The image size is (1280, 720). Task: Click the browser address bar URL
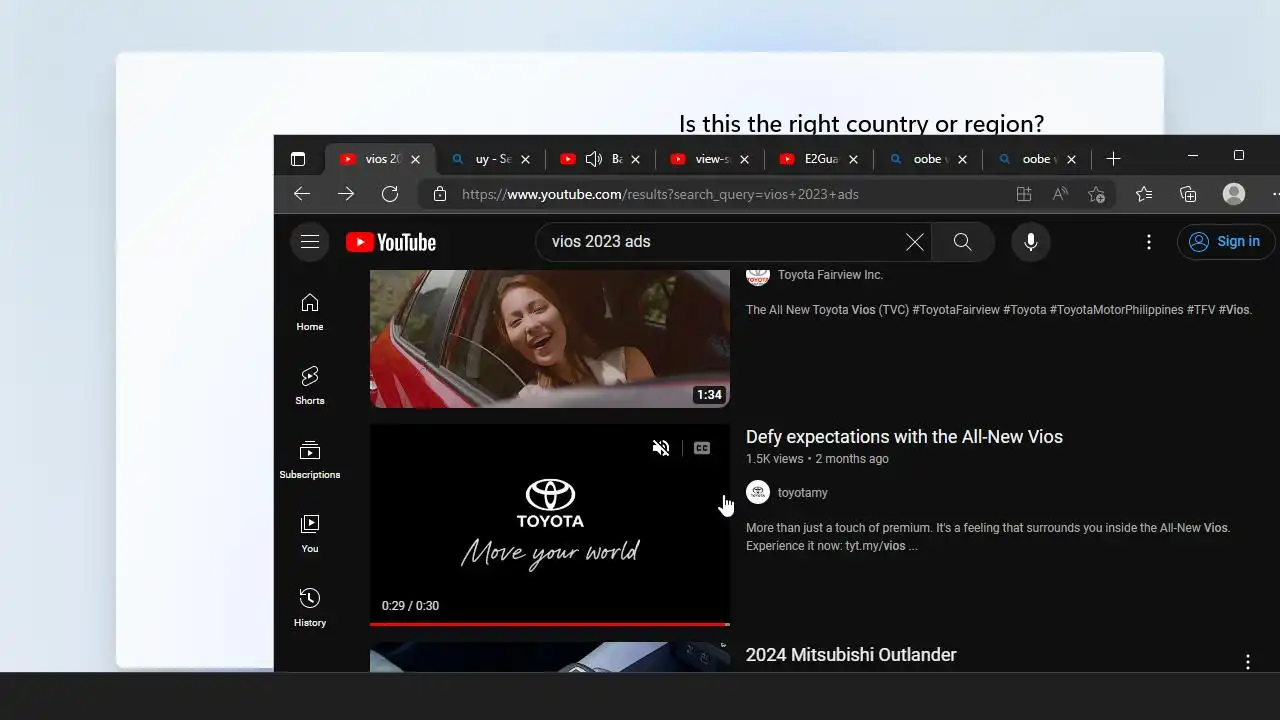tap(660, 194)
